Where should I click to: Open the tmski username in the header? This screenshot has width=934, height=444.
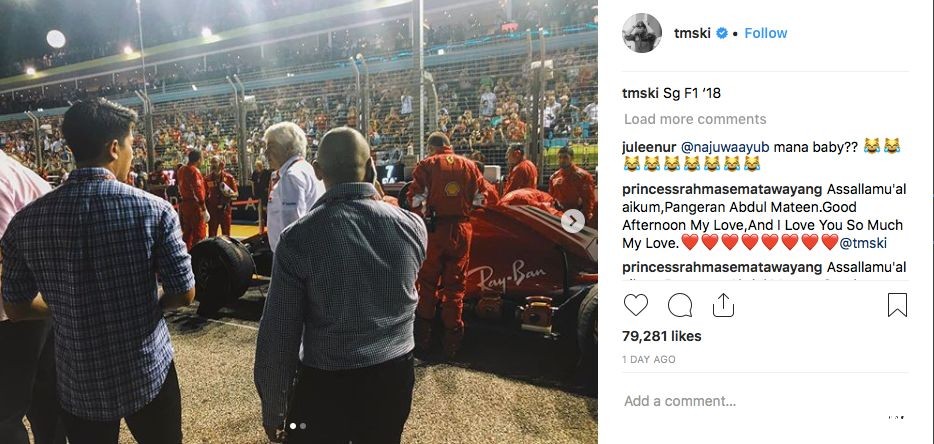click(692, 33)
